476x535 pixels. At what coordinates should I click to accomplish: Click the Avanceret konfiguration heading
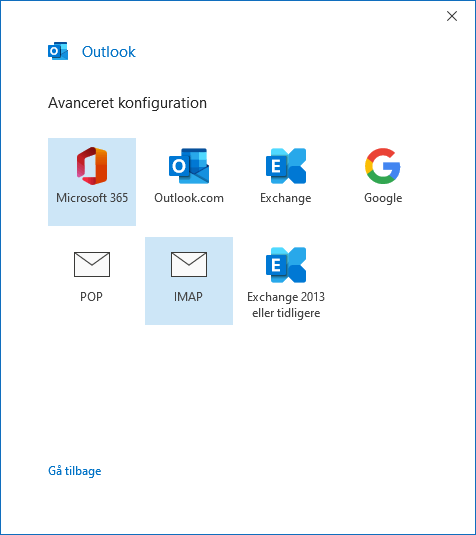coord(127,103)
